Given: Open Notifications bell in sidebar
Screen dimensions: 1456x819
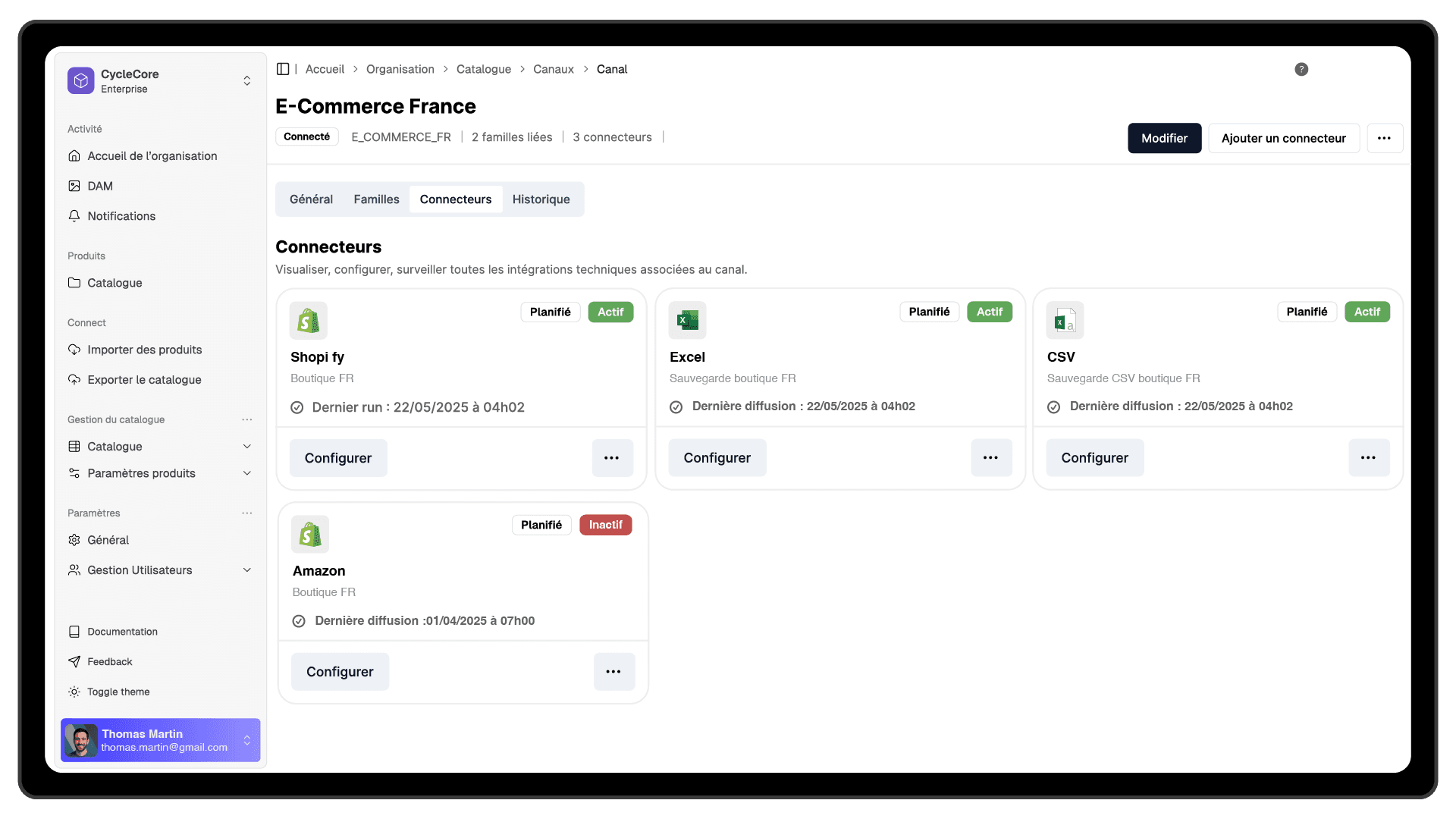Looking at the screenshot, I should pyautogui.click(x=74, y=216).
